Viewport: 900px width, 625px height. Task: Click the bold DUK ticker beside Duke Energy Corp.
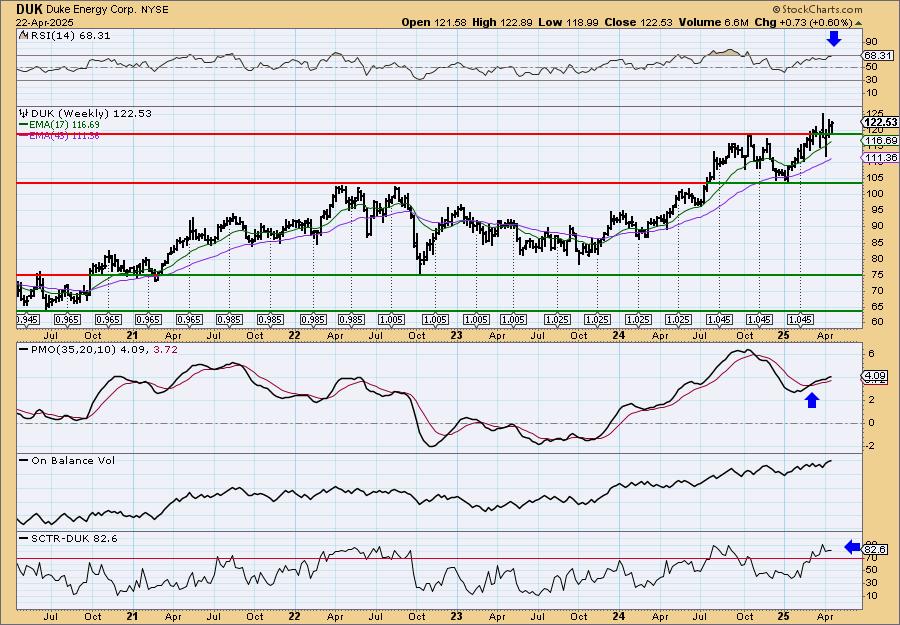click(x=28, y=9)
